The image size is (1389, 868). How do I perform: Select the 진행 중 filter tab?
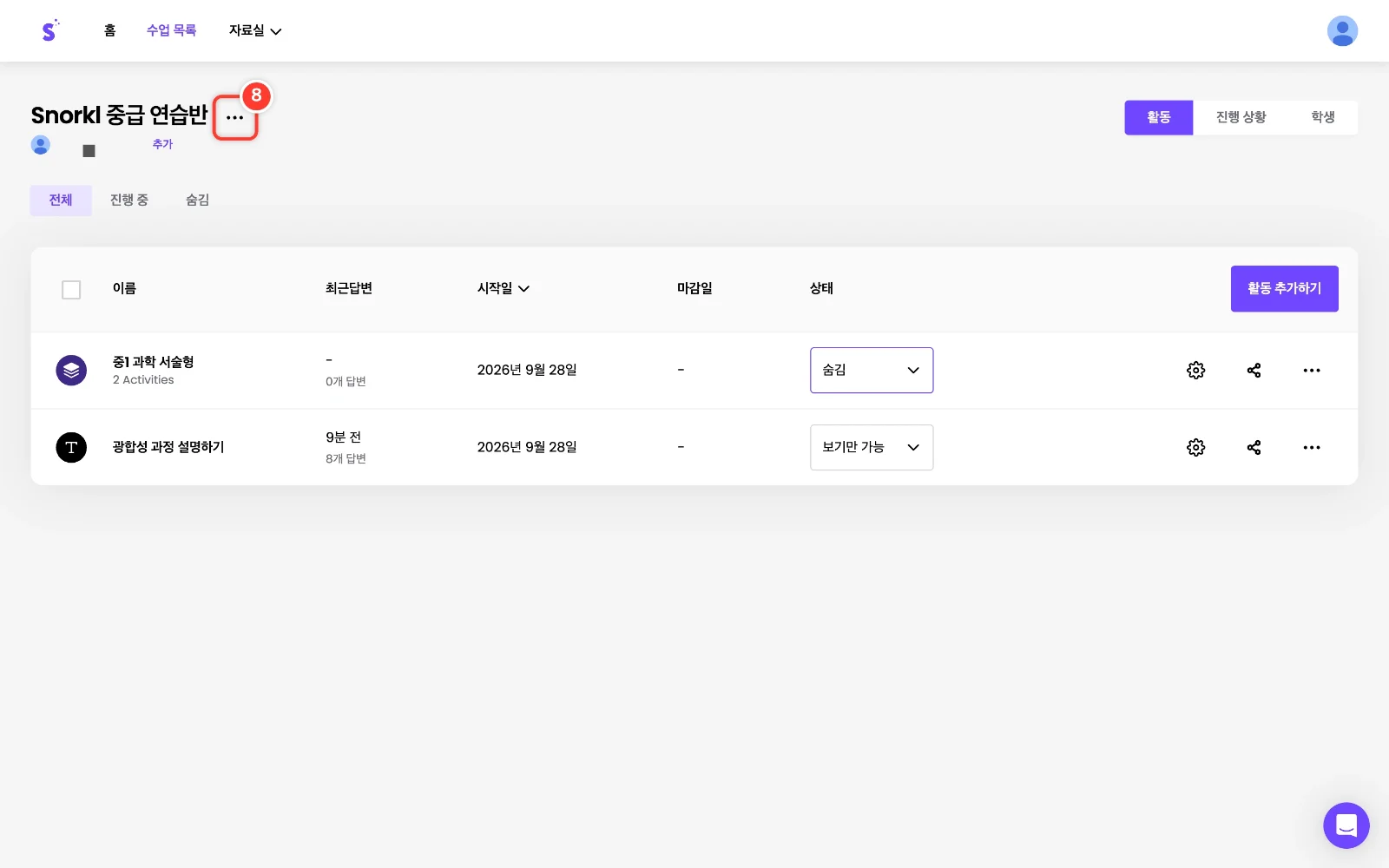click(x=129, y=200)
